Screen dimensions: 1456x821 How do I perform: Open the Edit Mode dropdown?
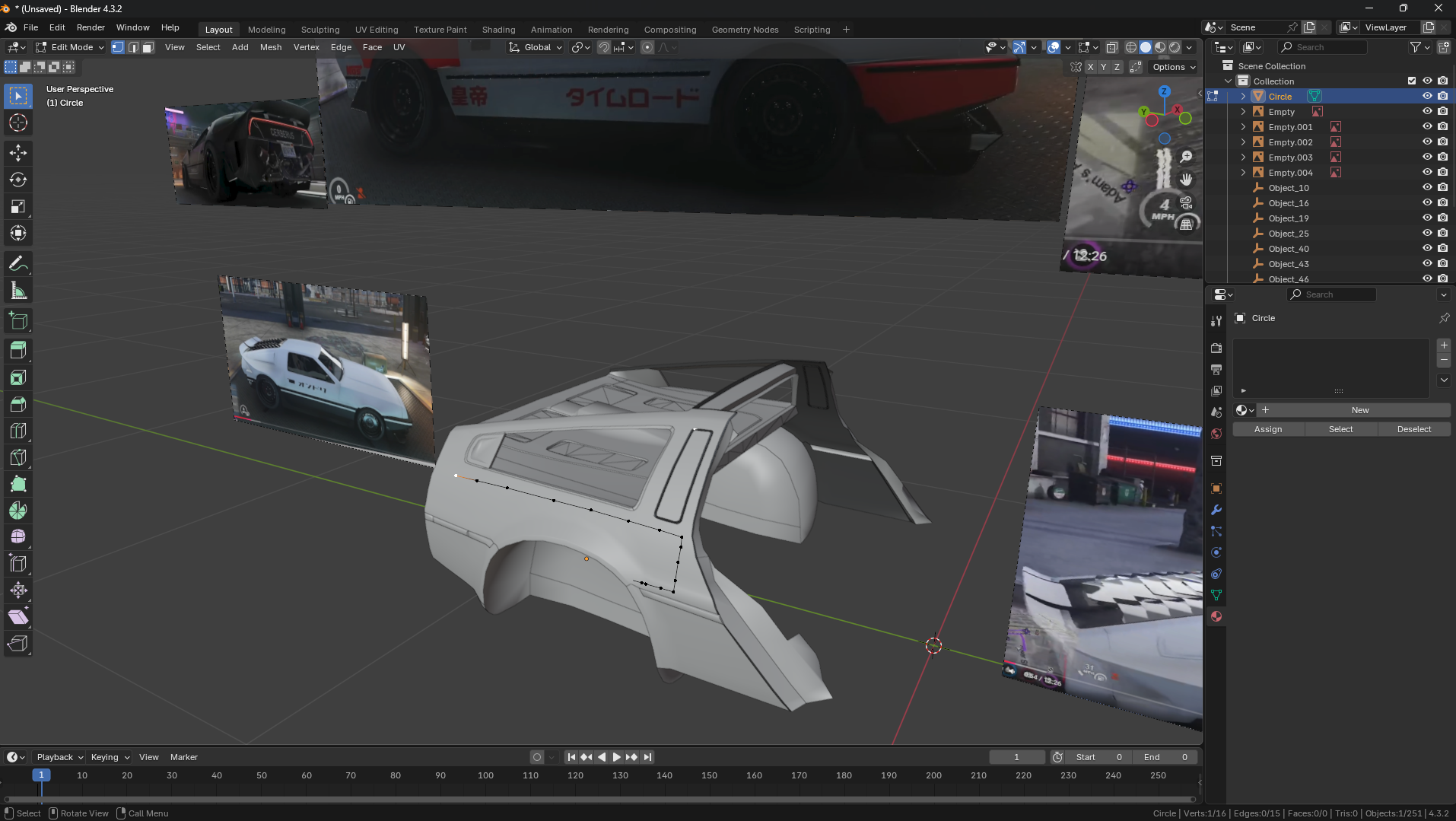70,47
